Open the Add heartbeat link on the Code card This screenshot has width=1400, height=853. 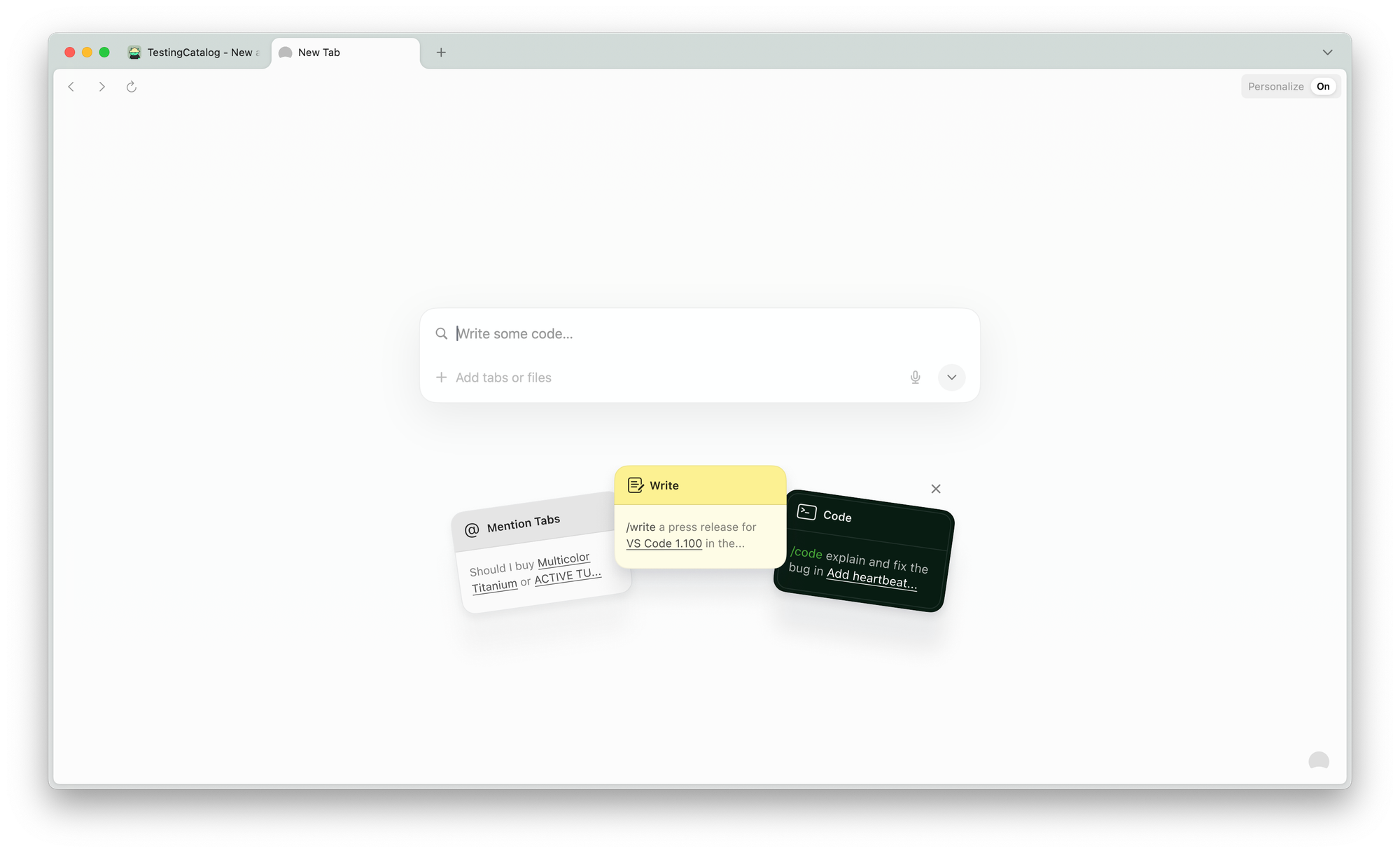(x=873, y=577)
